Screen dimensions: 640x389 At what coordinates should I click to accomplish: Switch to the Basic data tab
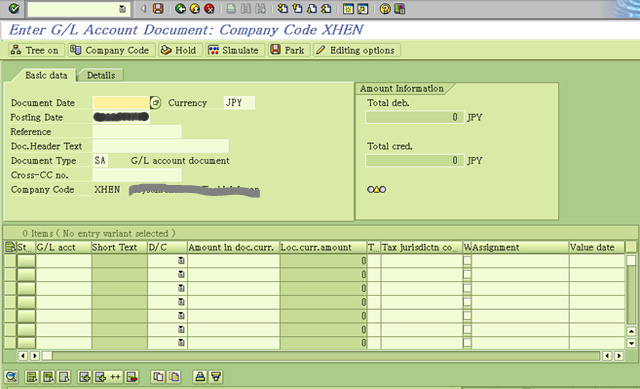click(46, 75)
